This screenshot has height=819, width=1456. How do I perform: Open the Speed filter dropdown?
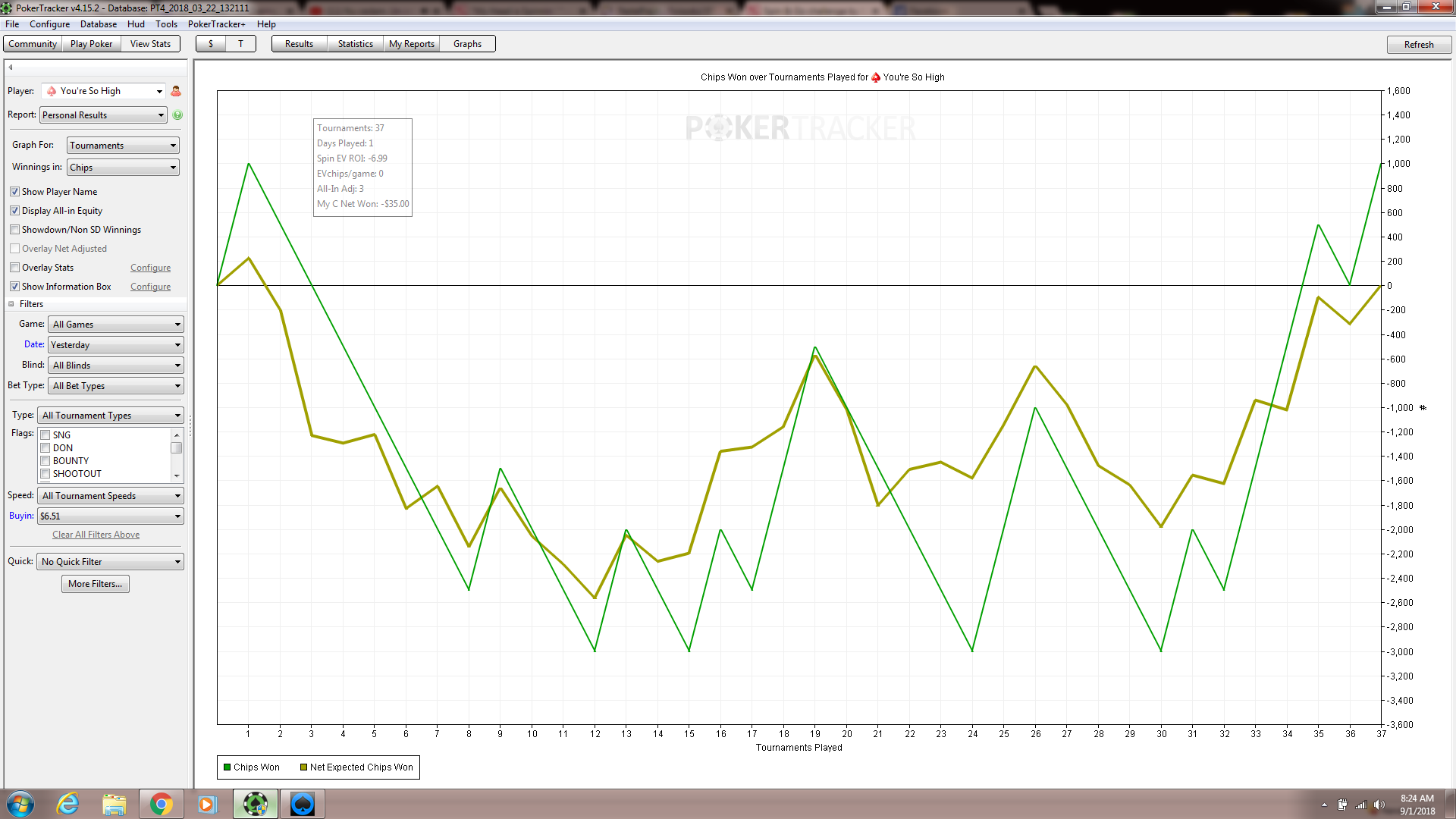click(111, 496)
